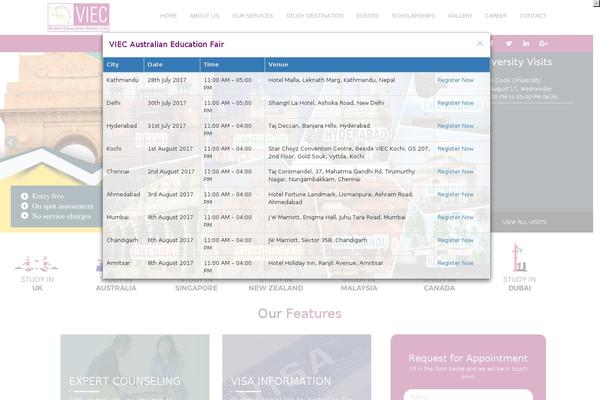Register Now for the Hyderabad fair
600x400 pixels.
455,126
